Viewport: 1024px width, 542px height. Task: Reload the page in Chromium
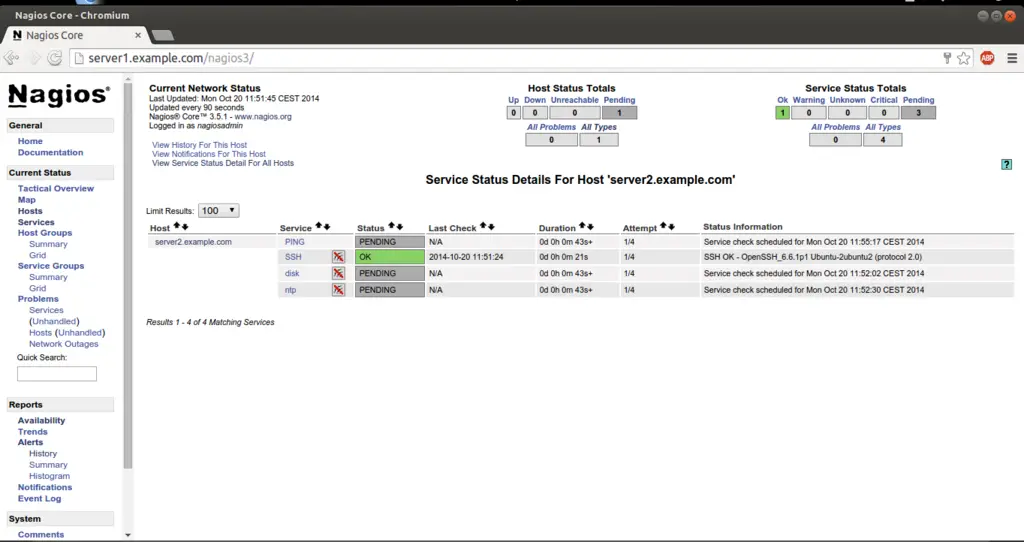coord(55,58)
